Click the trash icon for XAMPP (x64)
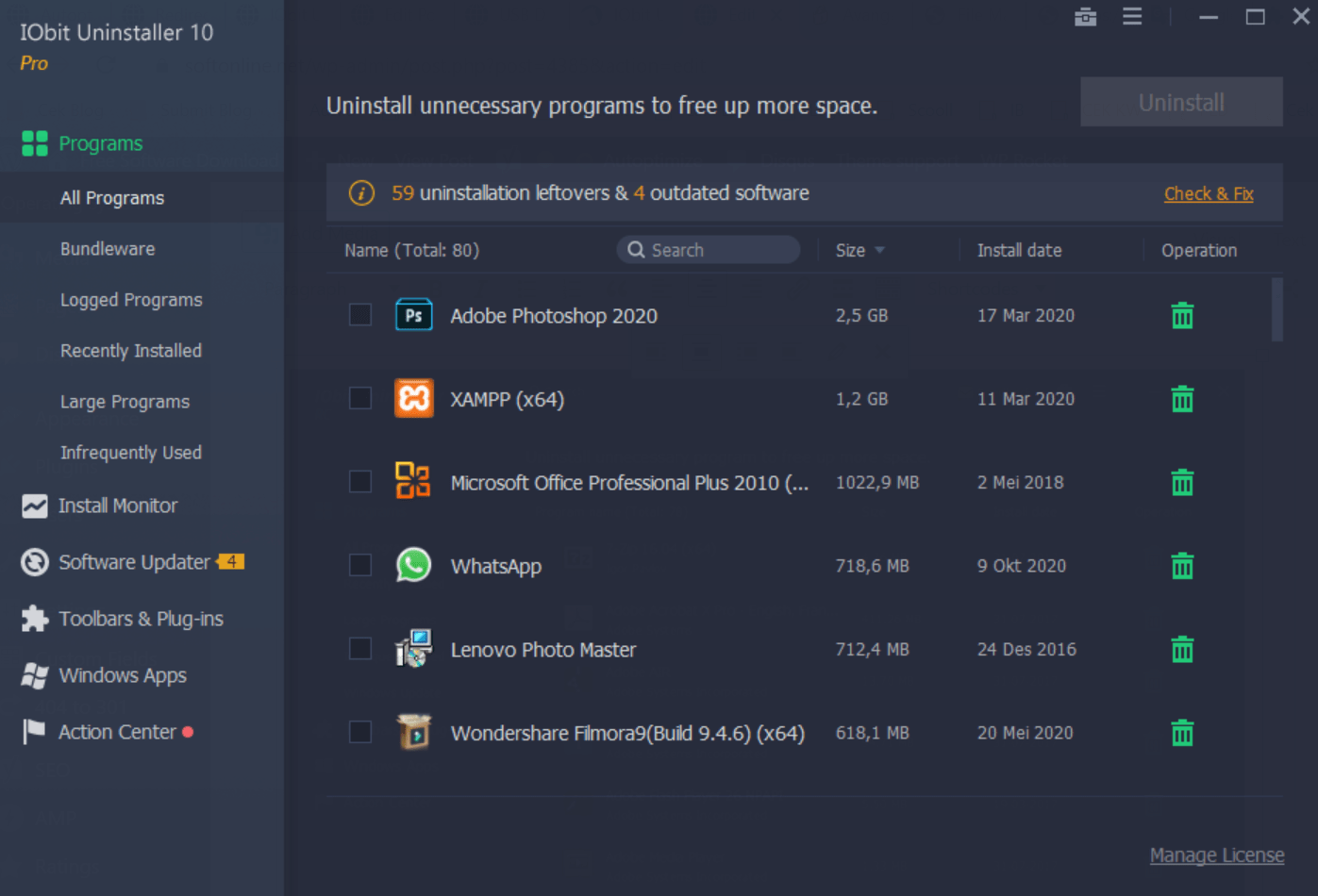Viewport: 1318px width, 896px height. 1182,399
